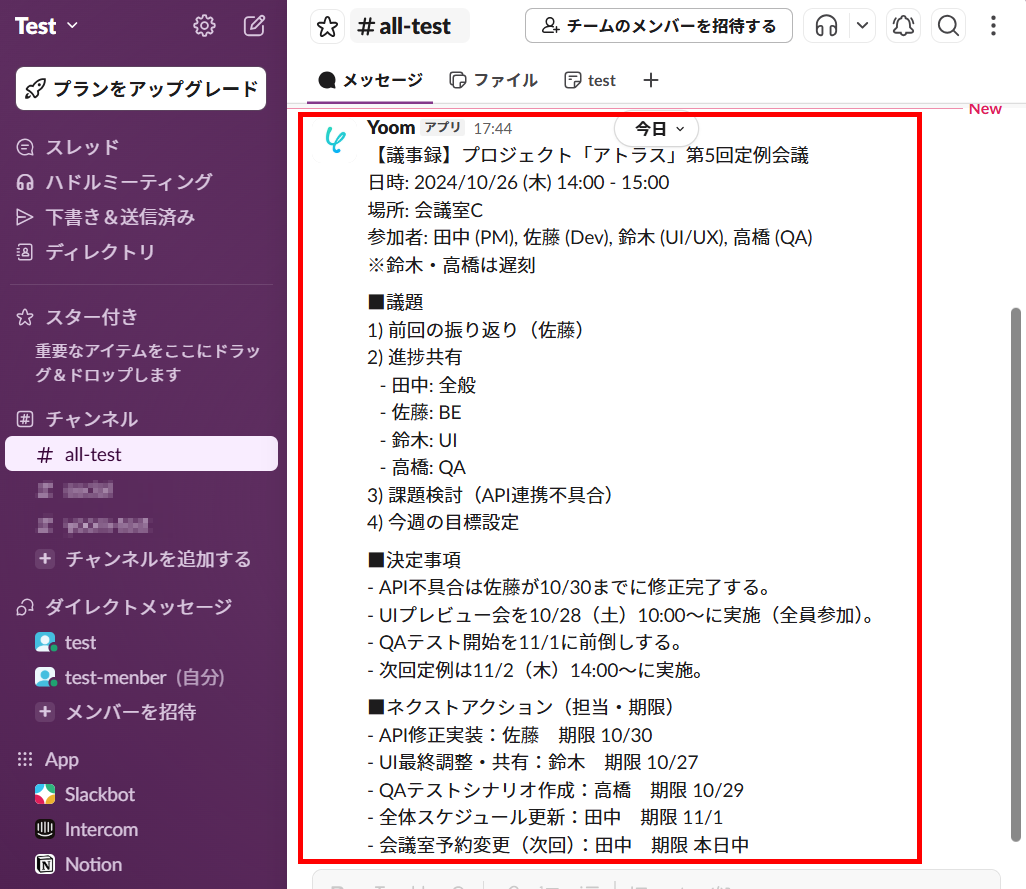1026x889 pixels.
Task: Add a new tab with plus
Action: (x=651, y=80)
